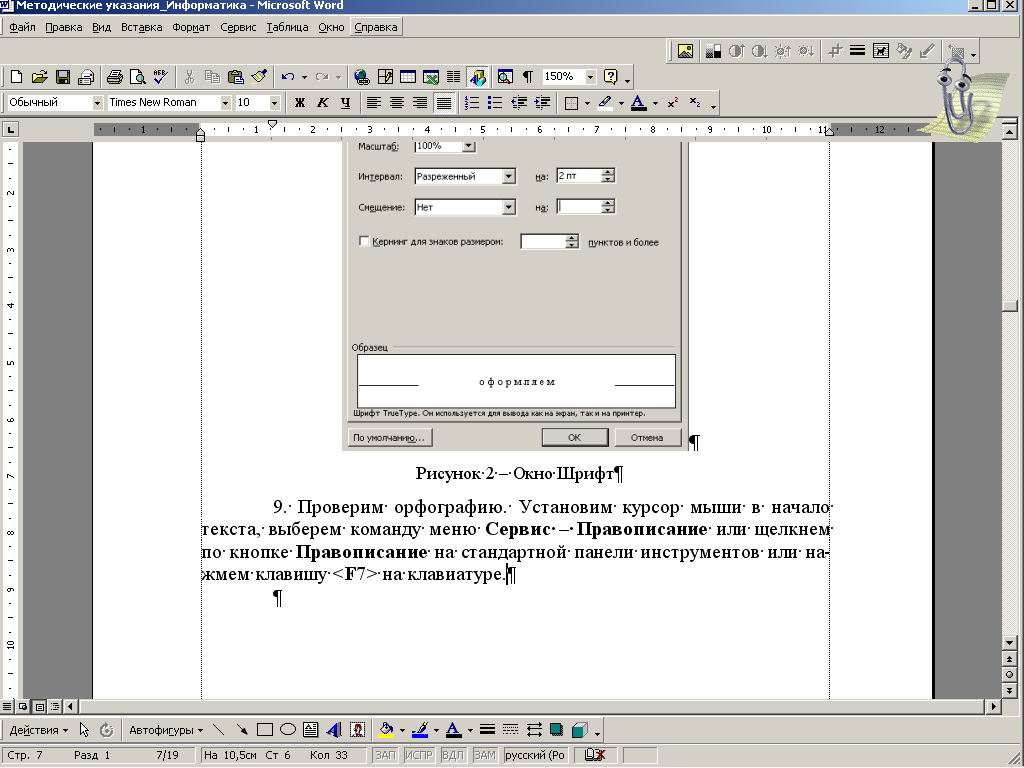Insert a Text Box from the drawing toolbar

pos(311,730)
